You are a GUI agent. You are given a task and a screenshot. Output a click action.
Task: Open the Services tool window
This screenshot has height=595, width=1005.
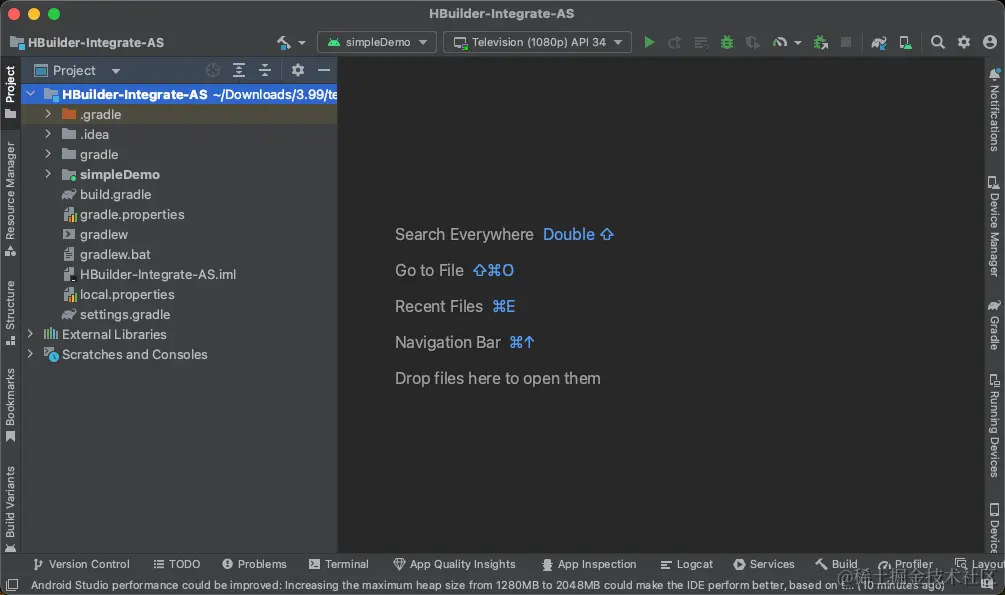764,564
